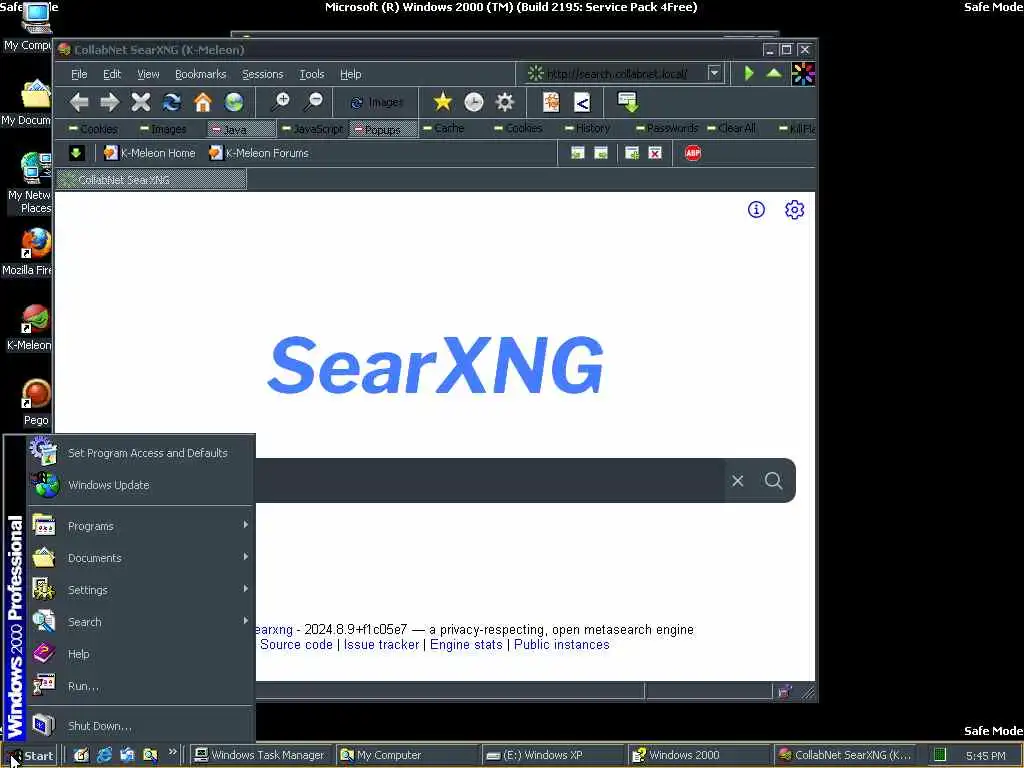
Task: Open Windows Update from the Start menu
Action: [141, 485]
